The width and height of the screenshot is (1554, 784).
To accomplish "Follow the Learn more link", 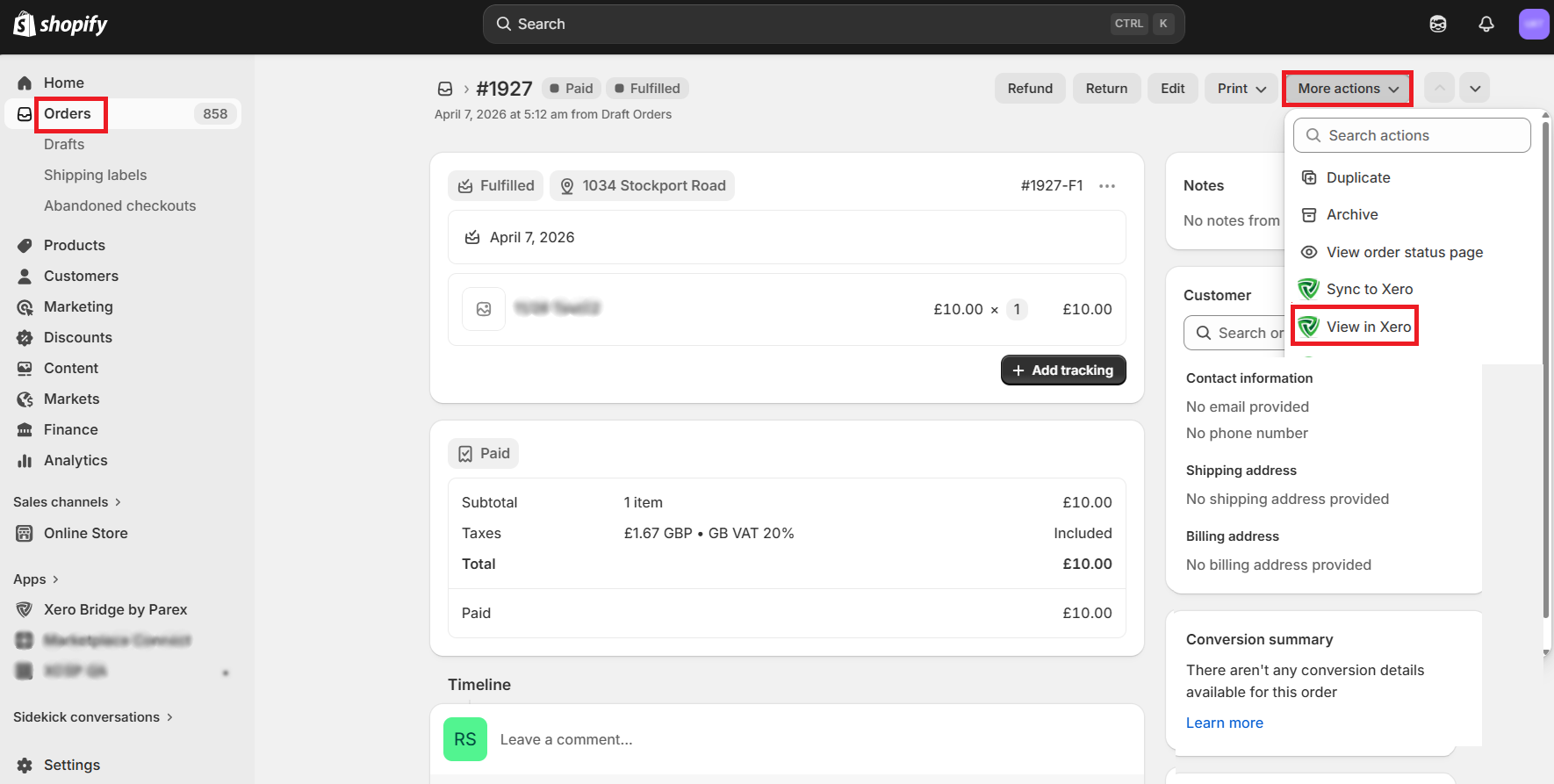I will coord(1224,723).
